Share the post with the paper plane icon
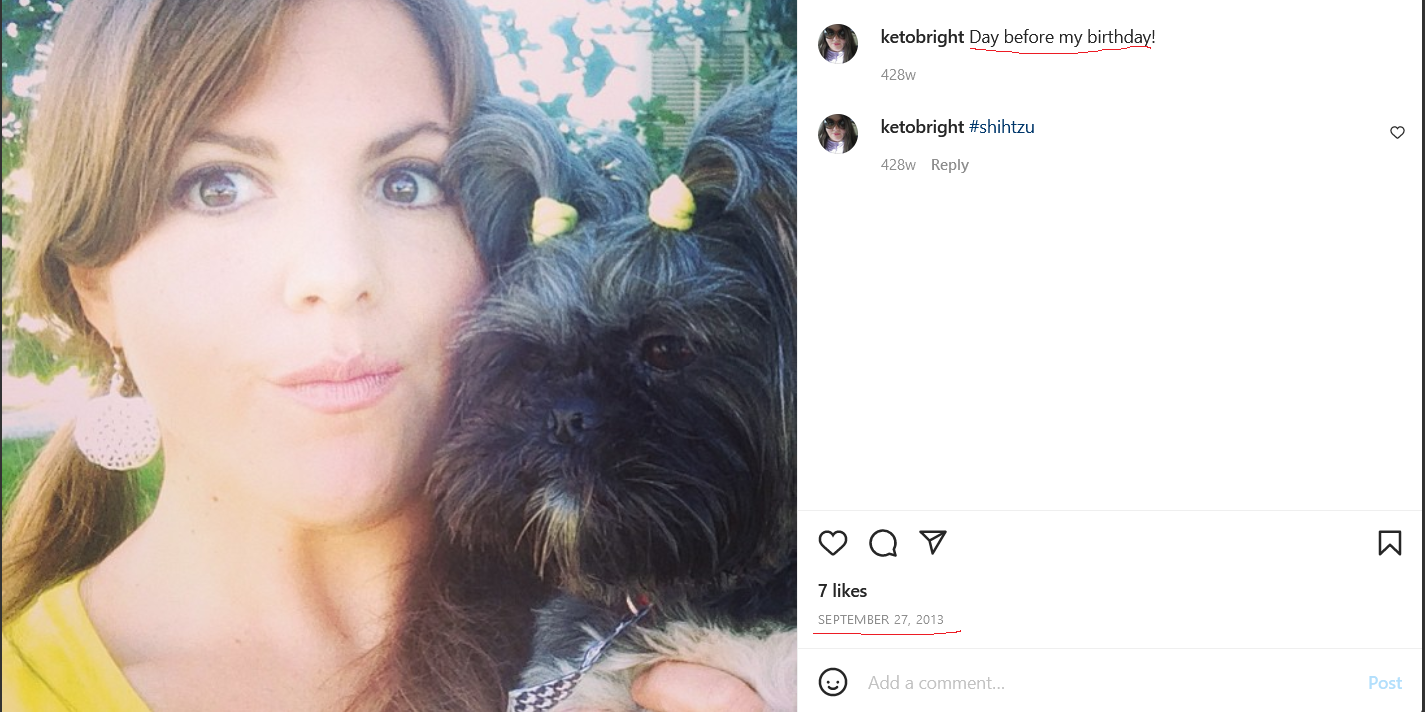 point(933,542)
